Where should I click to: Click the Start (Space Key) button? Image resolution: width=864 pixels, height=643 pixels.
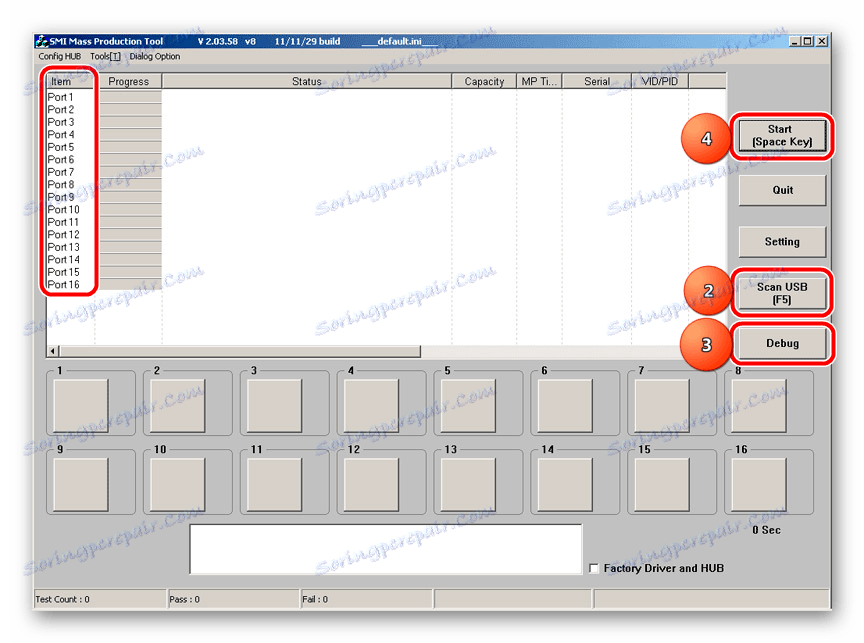click(781, 136)
